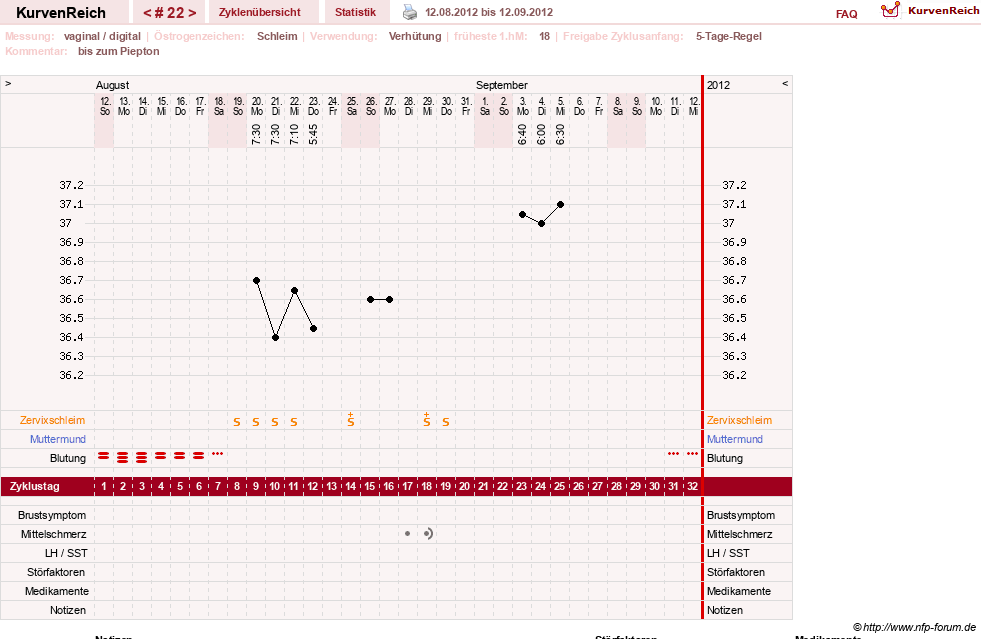This screenshot has width=981, height=639.
Task: Click the temperature point on cycle day 15
Action: coord(370,300)
